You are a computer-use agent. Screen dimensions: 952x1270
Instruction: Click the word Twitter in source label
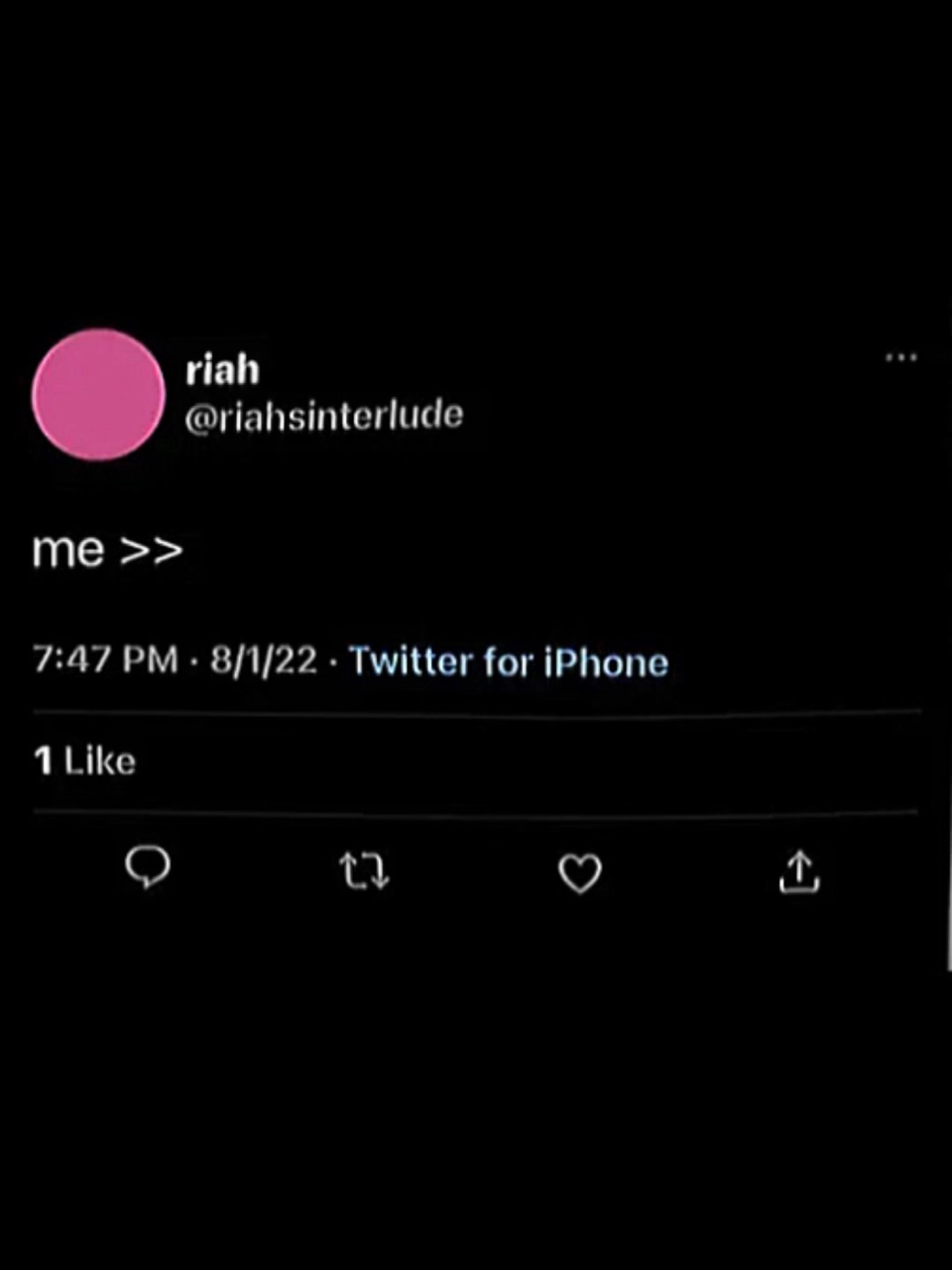(x=411, y=661)
